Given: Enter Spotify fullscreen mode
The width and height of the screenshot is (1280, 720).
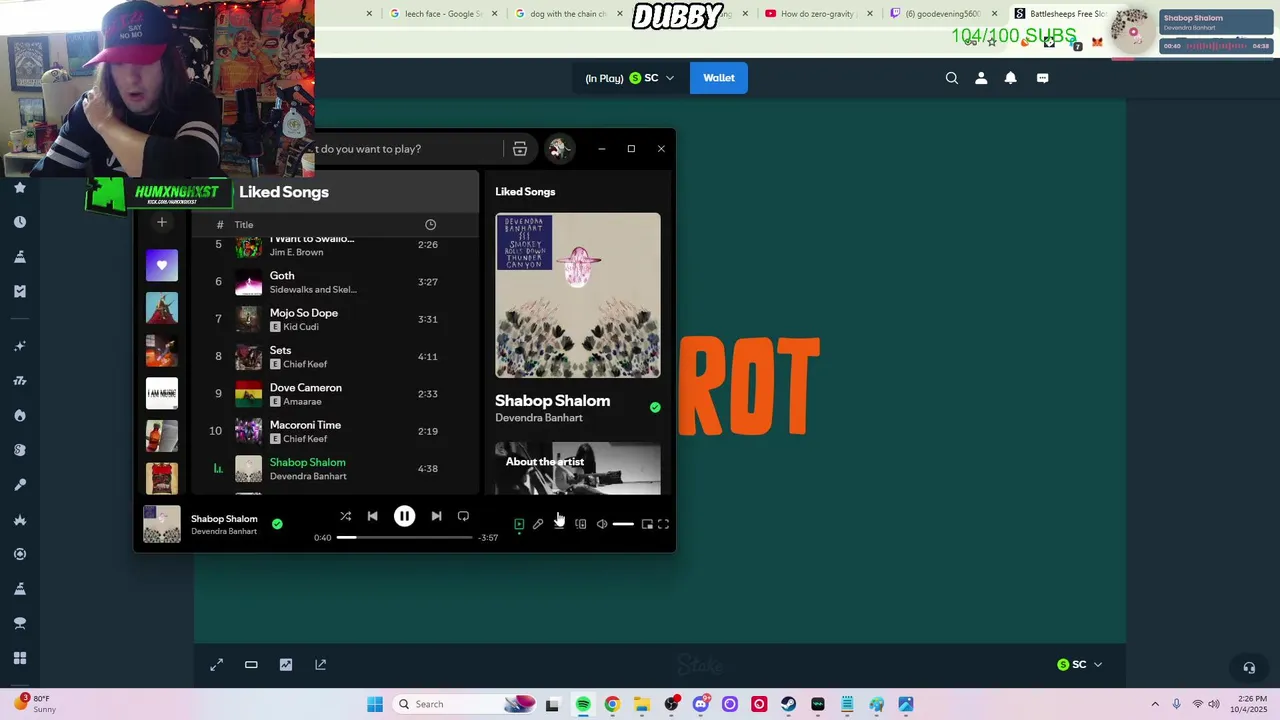Looking at the screenshot, I should tap(663, 524).
